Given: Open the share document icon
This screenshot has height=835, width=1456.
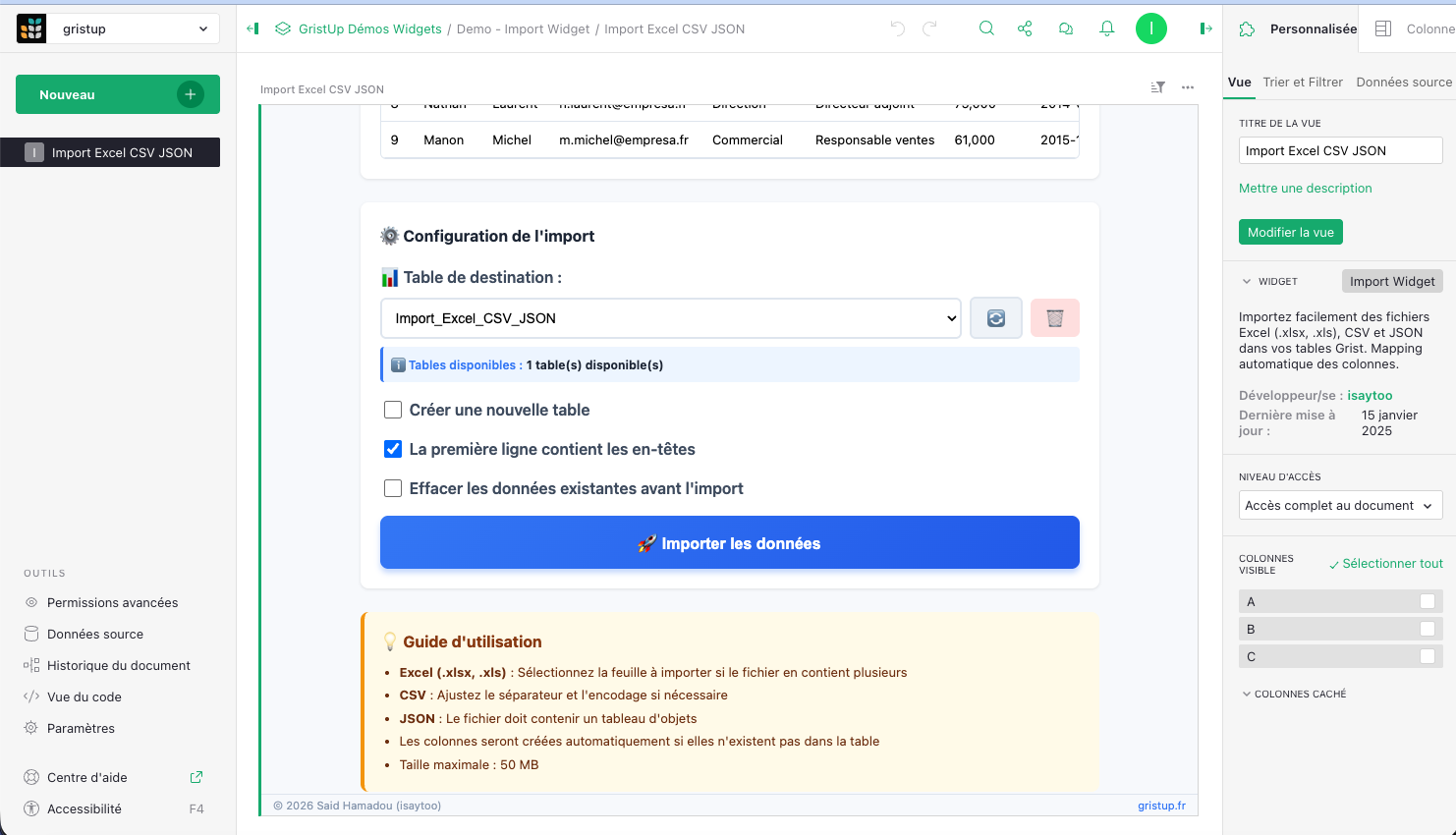Looking at the screenshot, I should coord(1025,28).
